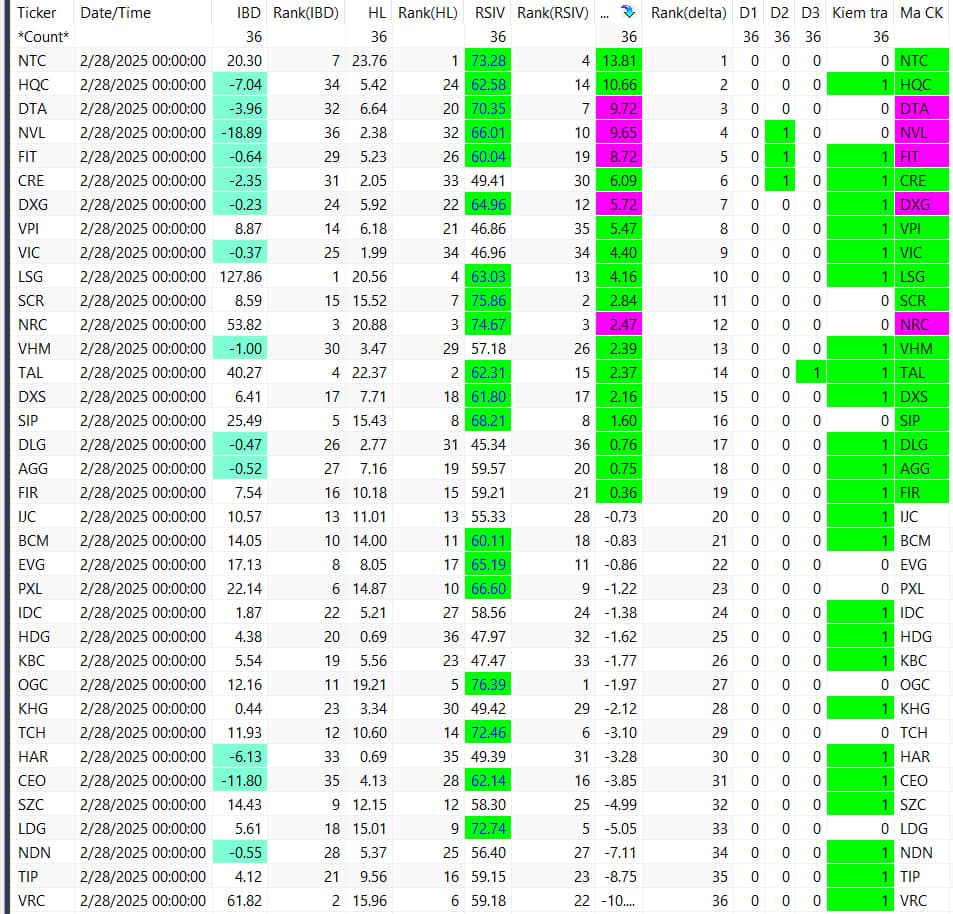
Task: Sort by the Kiem tra column header
Action: pyautogui.click(x=860, y=12)
